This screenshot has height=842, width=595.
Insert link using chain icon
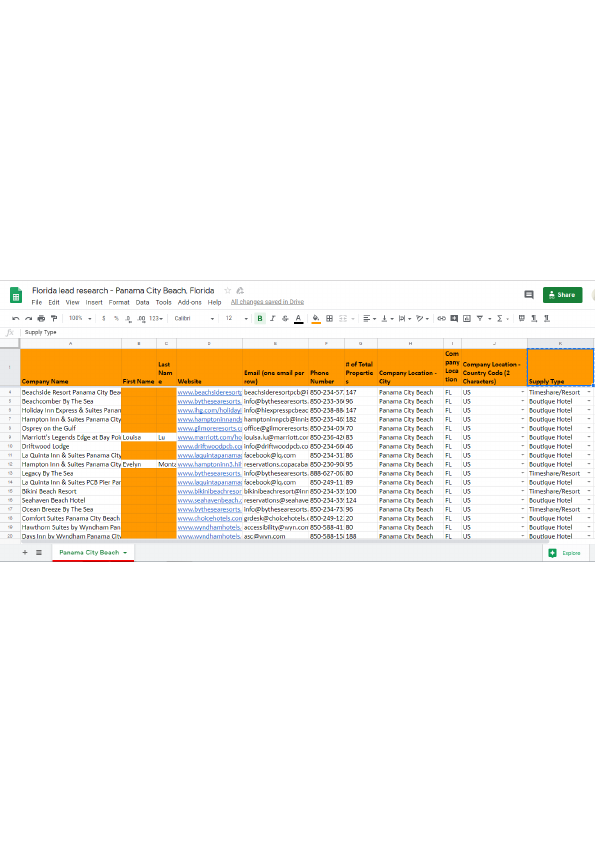point(441,318)
